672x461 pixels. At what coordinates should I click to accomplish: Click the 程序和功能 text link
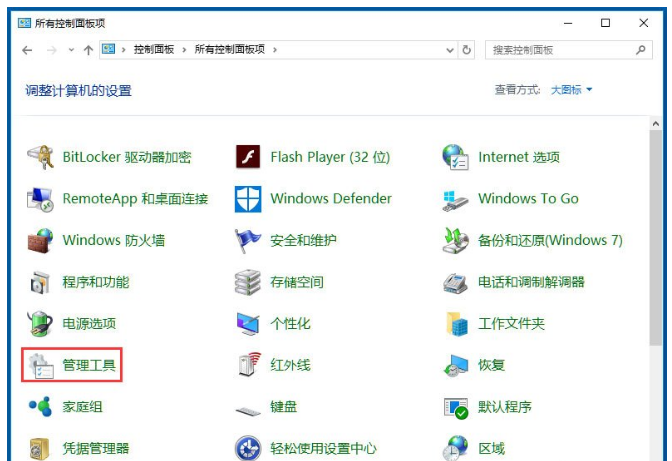click(96, 282)
